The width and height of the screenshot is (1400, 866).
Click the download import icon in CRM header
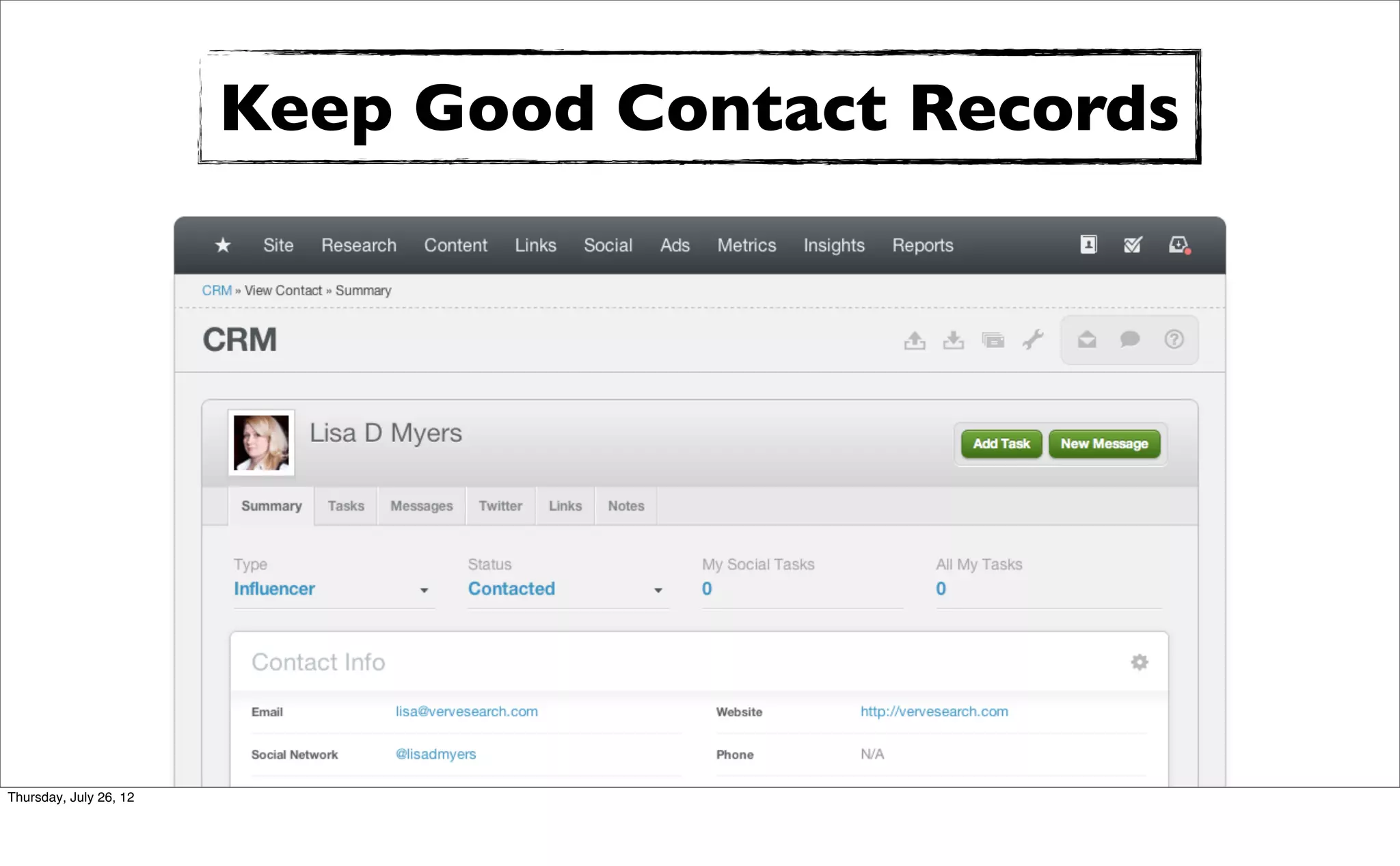(954, 340)
